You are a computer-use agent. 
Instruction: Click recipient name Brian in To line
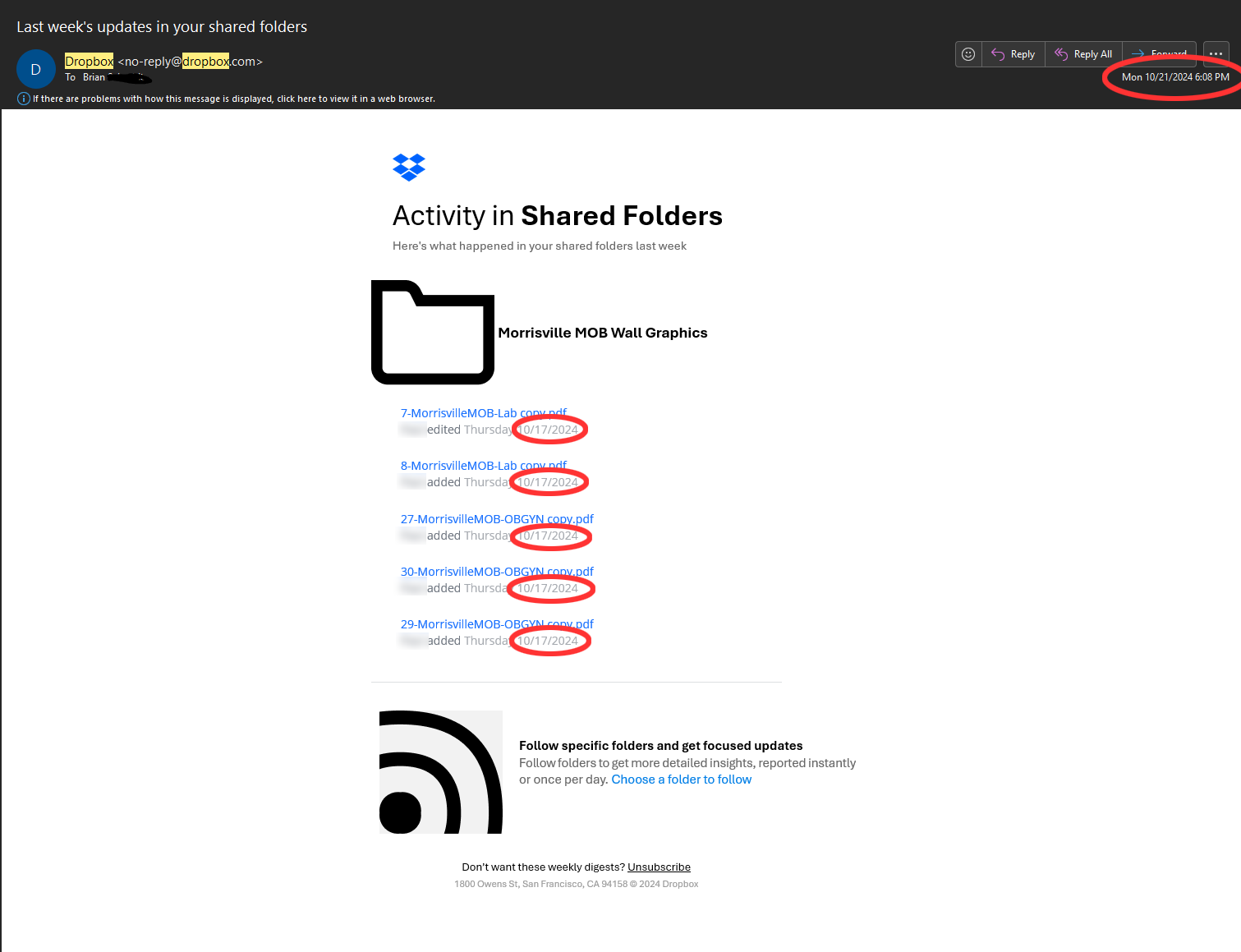pyautogui.click(x=94, y=77)
